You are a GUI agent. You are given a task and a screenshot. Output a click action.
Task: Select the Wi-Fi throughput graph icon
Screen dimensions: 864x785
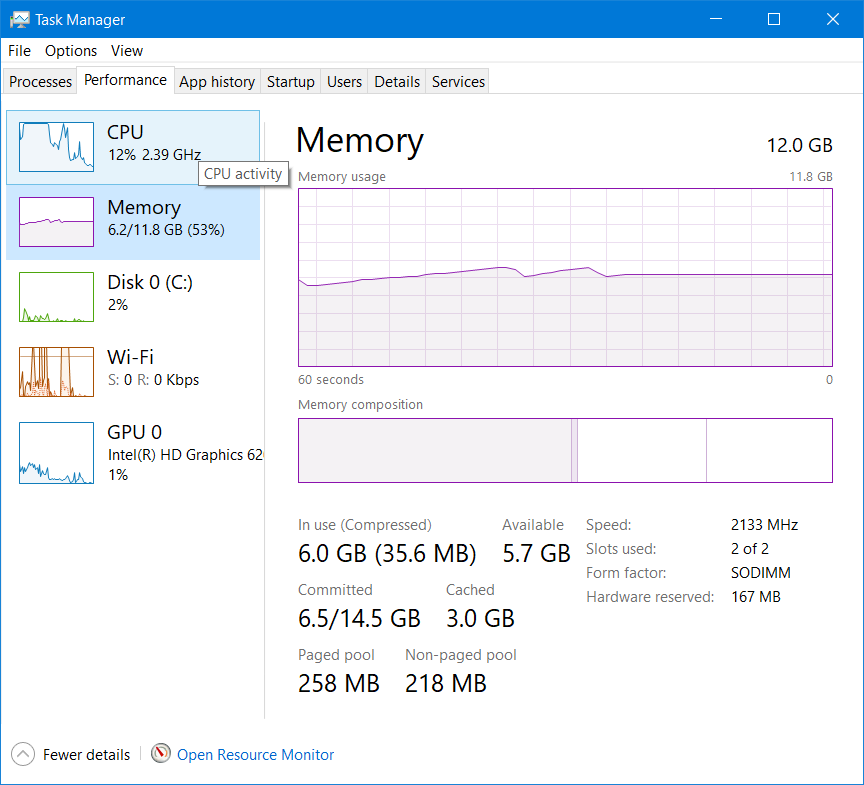56,371
